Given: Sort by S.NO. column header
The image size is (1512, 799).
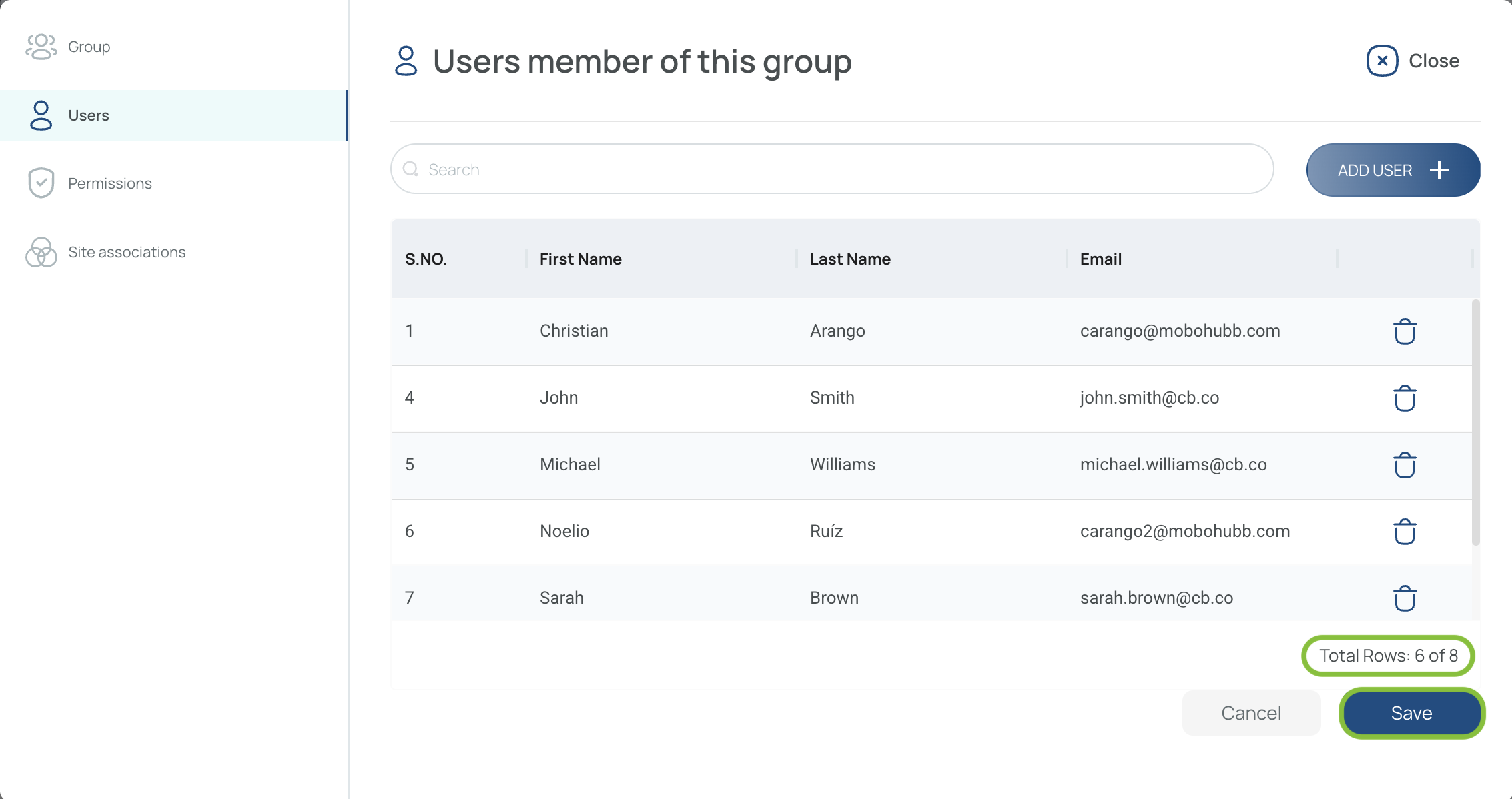Looking at the screenshot, I should (426, 259).
